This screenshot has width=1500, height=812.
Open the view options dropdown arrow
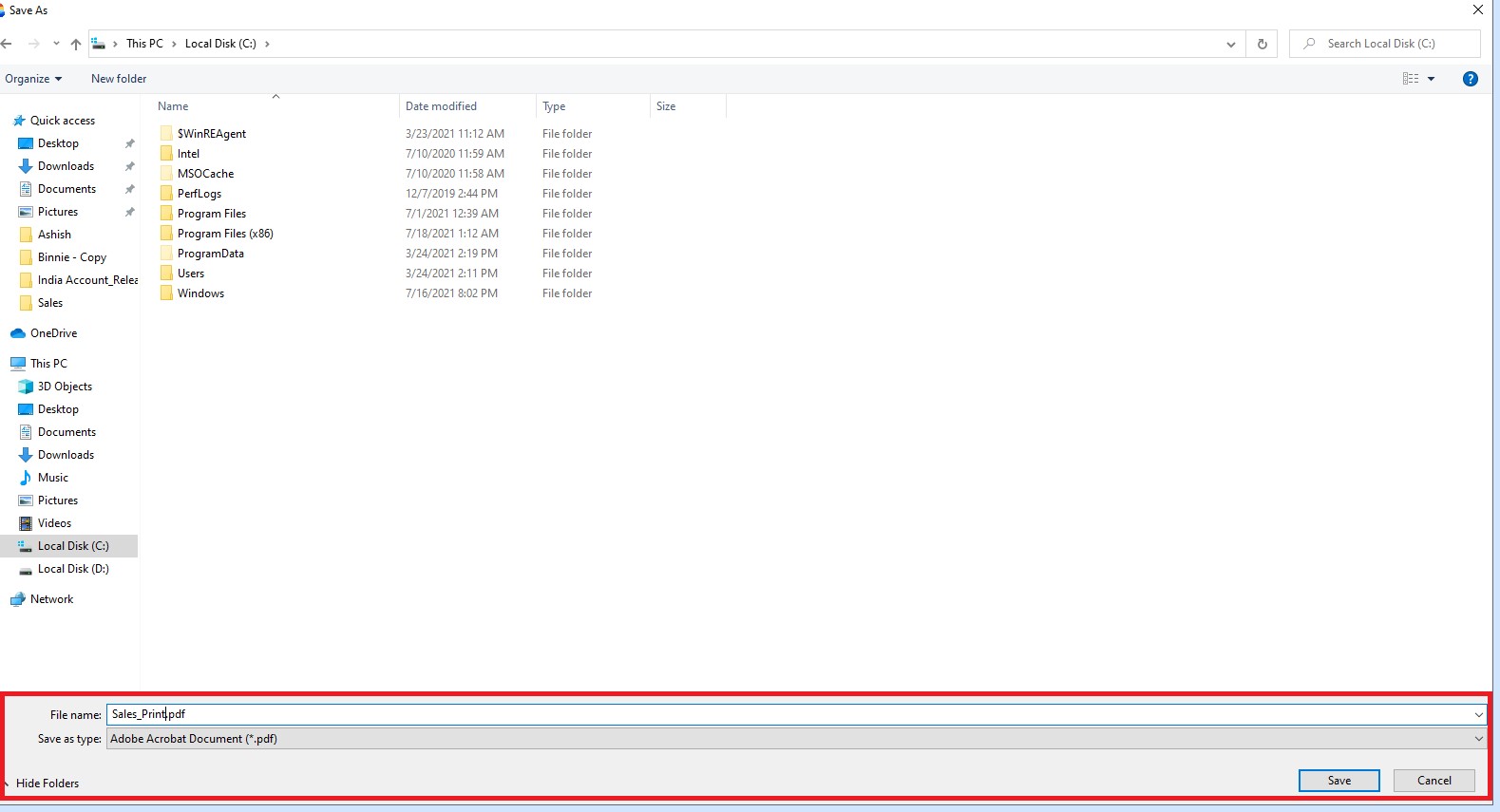coord(1432,79)
